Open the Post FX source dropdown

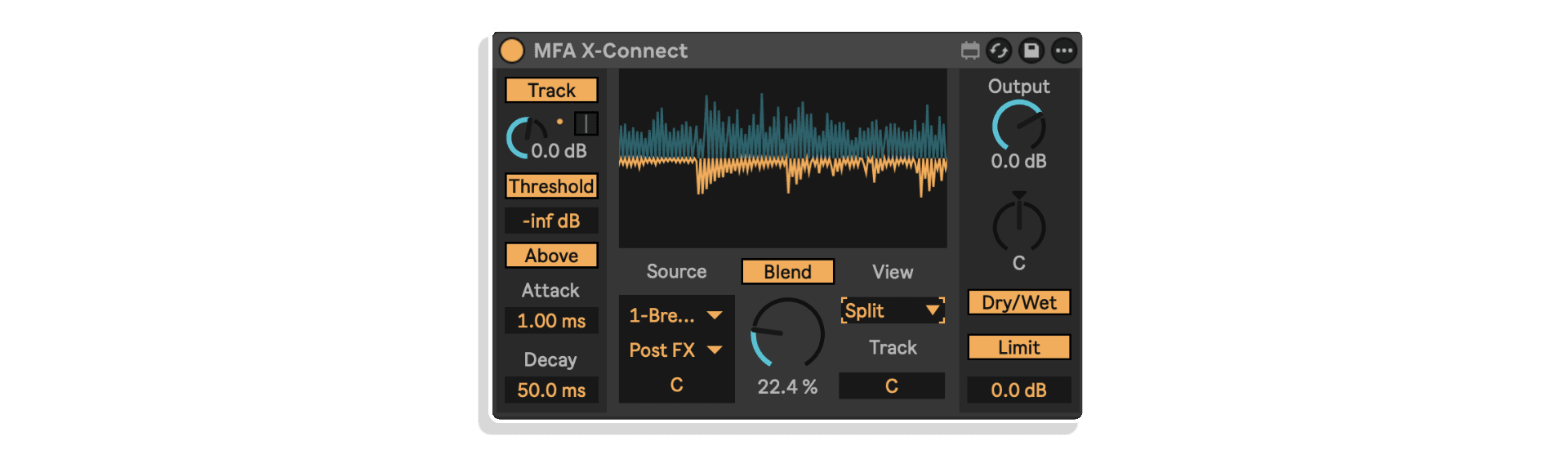tap(676, 350)
